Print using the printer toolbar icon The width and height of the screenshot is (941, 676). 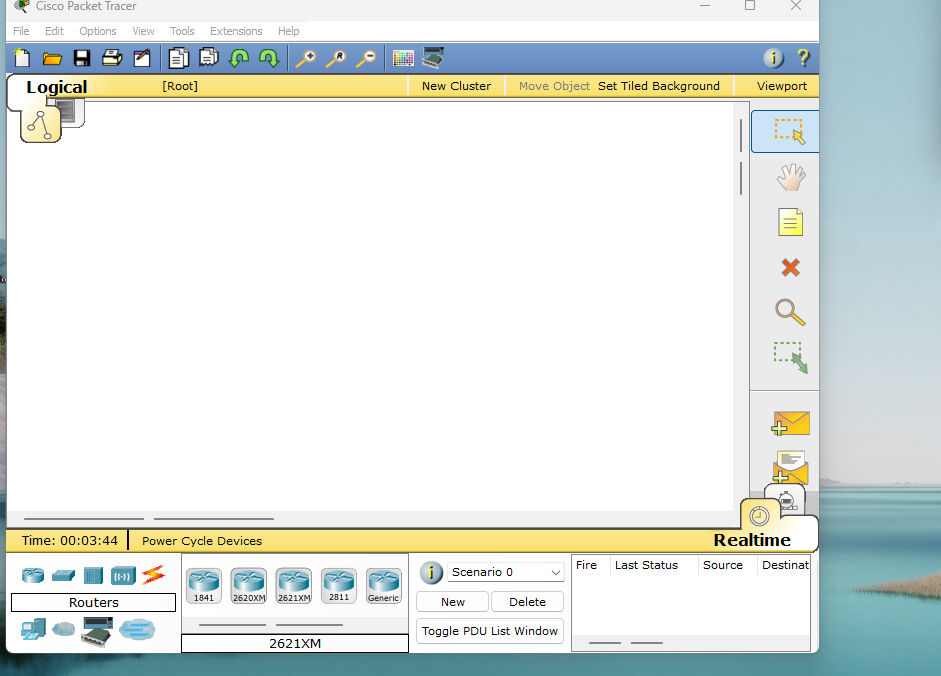click(x=112, y=58)
